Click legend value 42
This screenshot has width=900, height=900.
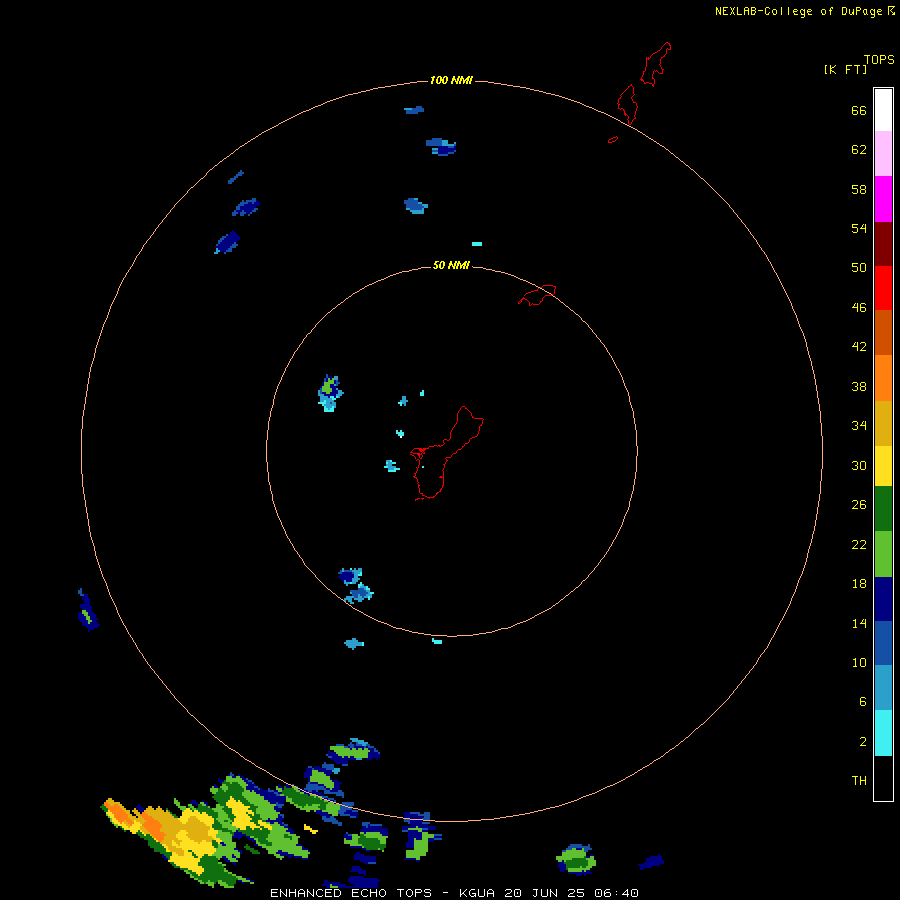click(x=859, y=347)
